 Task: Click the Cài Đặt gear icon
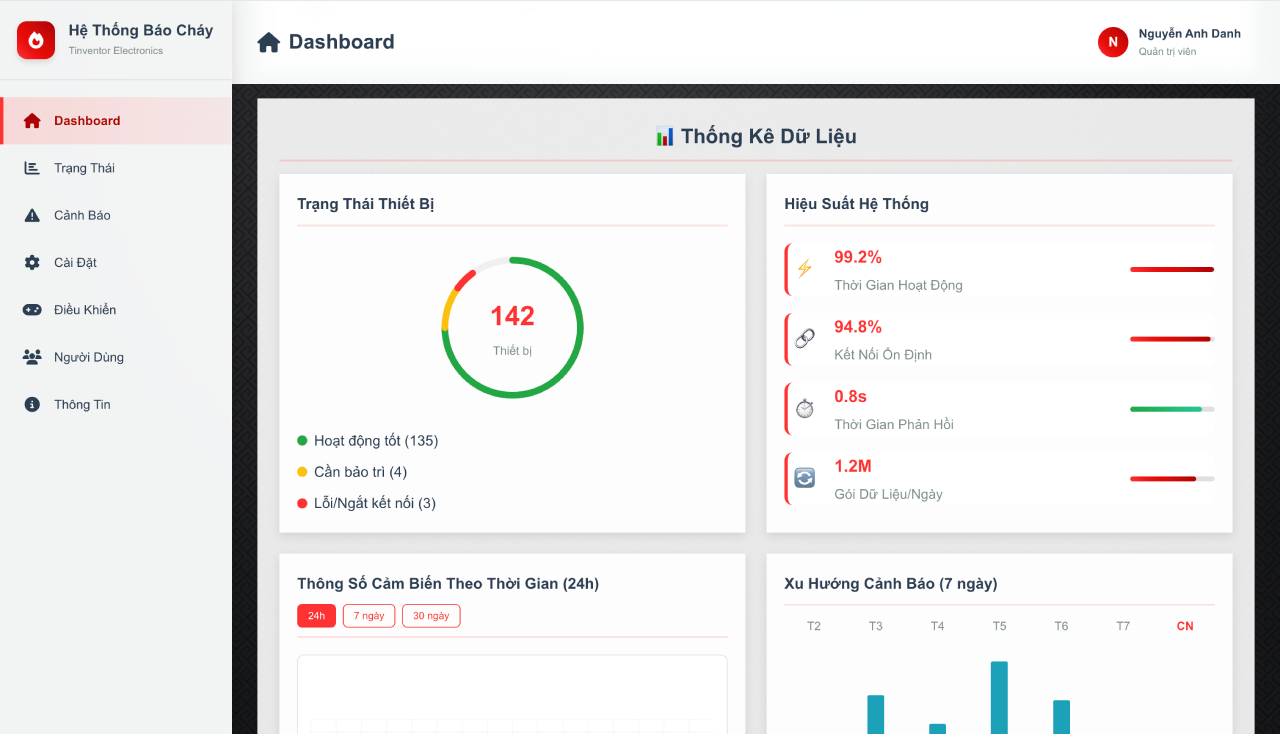point(32,262)
